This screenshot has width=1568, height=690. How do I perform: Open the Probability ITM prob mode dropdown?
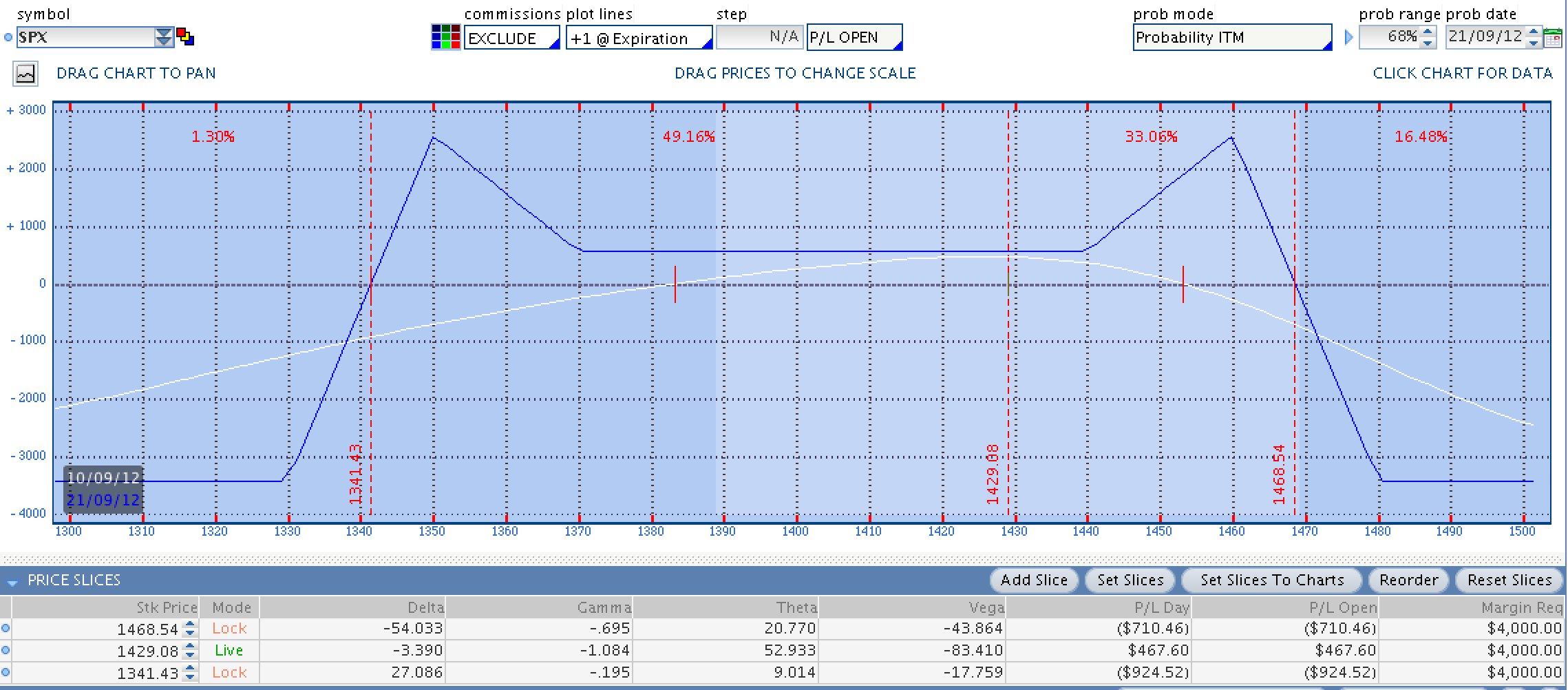click(1232, 37)
